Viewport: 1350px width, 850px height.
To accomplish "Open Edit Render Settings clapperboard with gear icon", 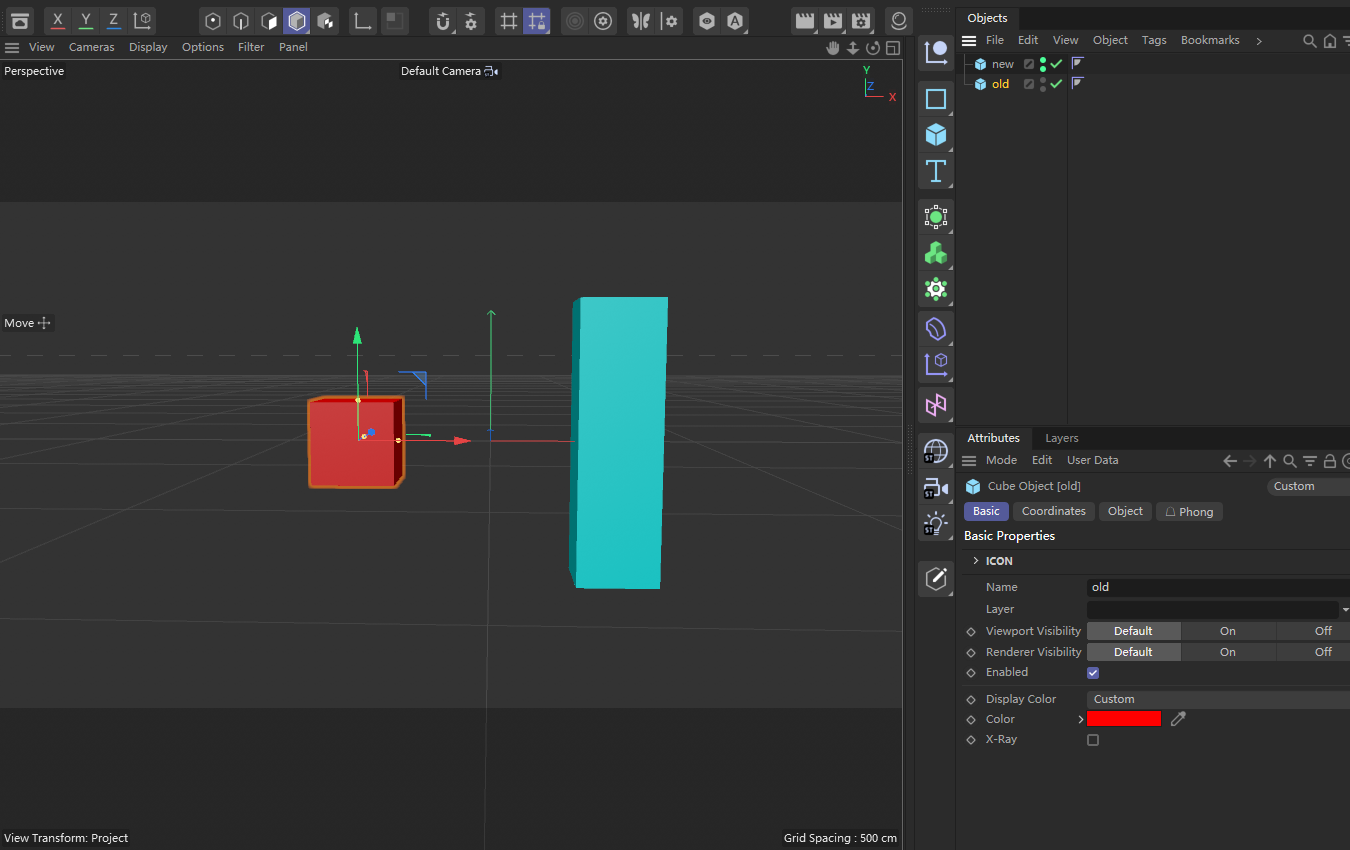I will pos(861,21).
